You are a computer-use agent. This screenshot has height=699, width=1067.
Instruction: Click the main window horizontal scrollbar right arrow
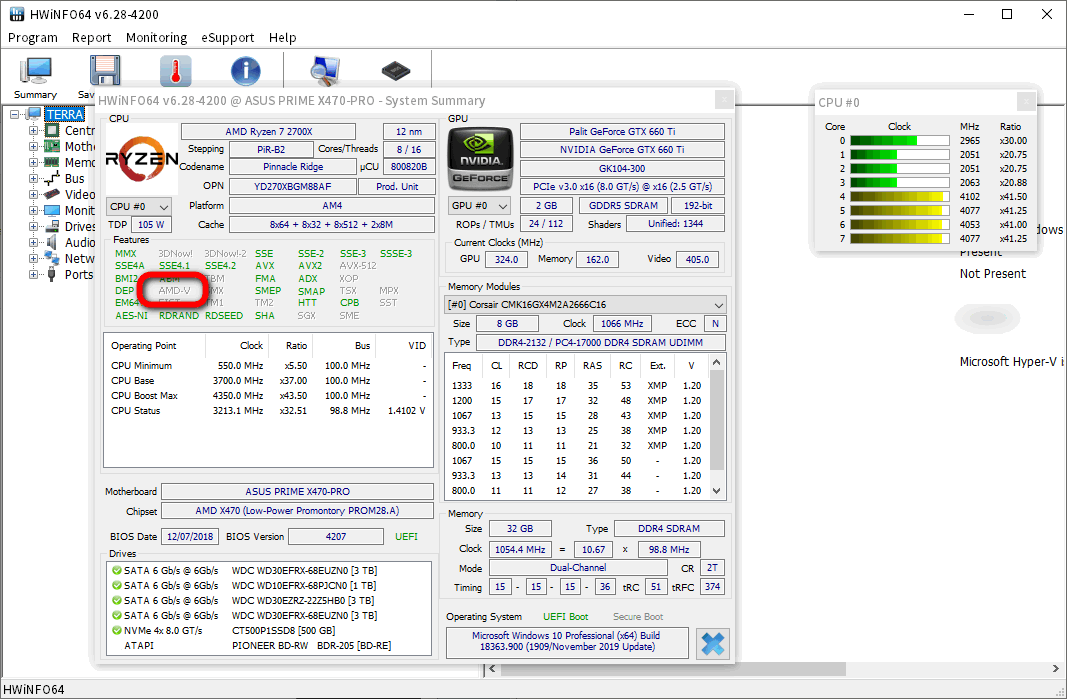pyautogui.click(x=1055, y=669)
